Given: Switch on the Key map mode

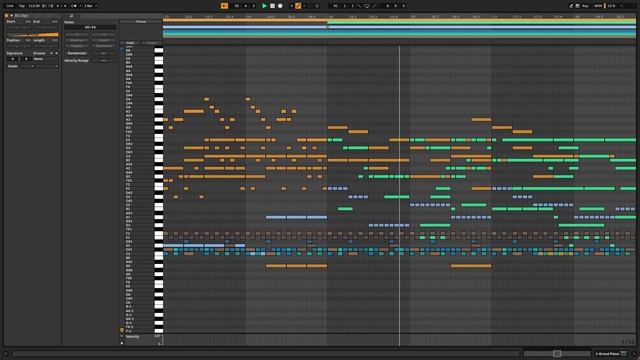Looking at the screenshot, I should point(585,6).
